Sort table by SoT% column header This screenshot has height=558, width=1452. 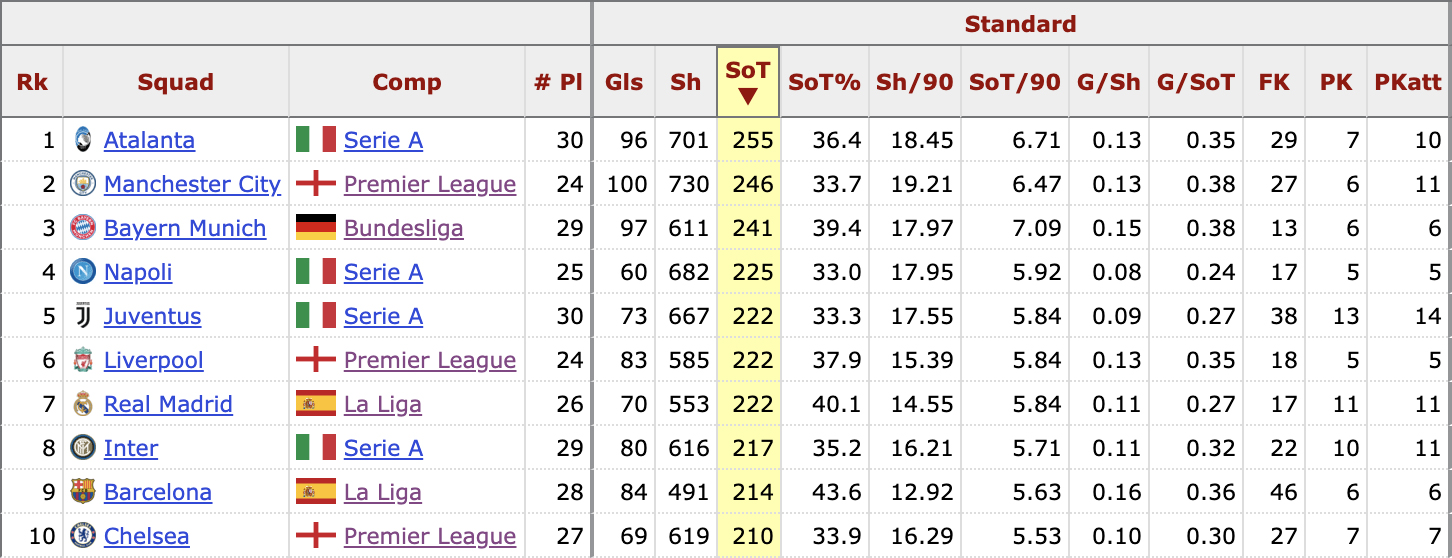tap(824, 82)
